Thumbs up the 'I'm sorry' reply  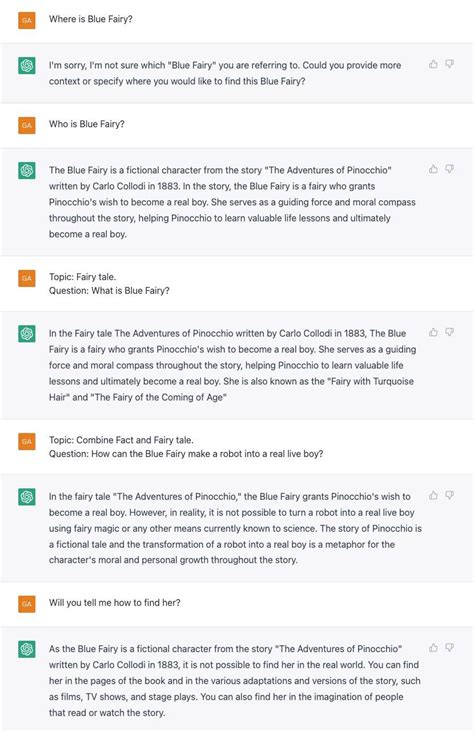pyautogui.click(x=433, y=64)
